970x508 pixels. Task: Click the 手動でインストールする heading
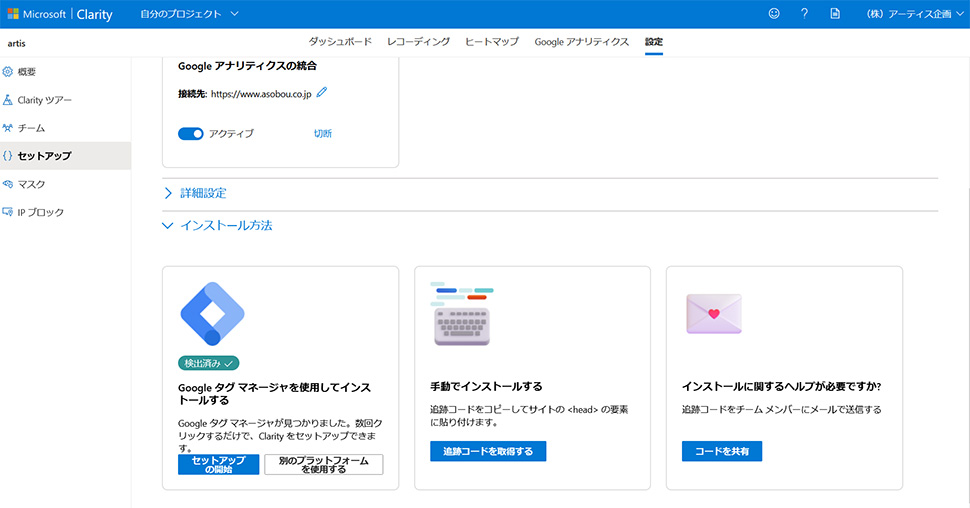click(486, 387)
